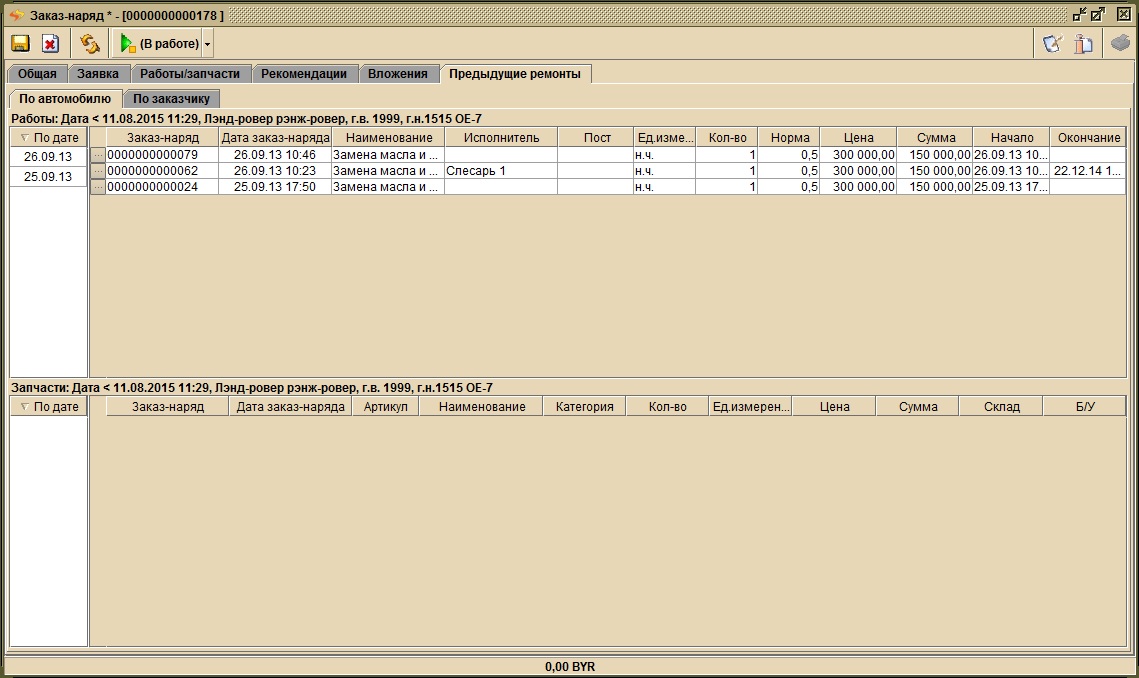Switch to the Общая tab
This screenshot has height=678, width=1139.
click(37, 73)
